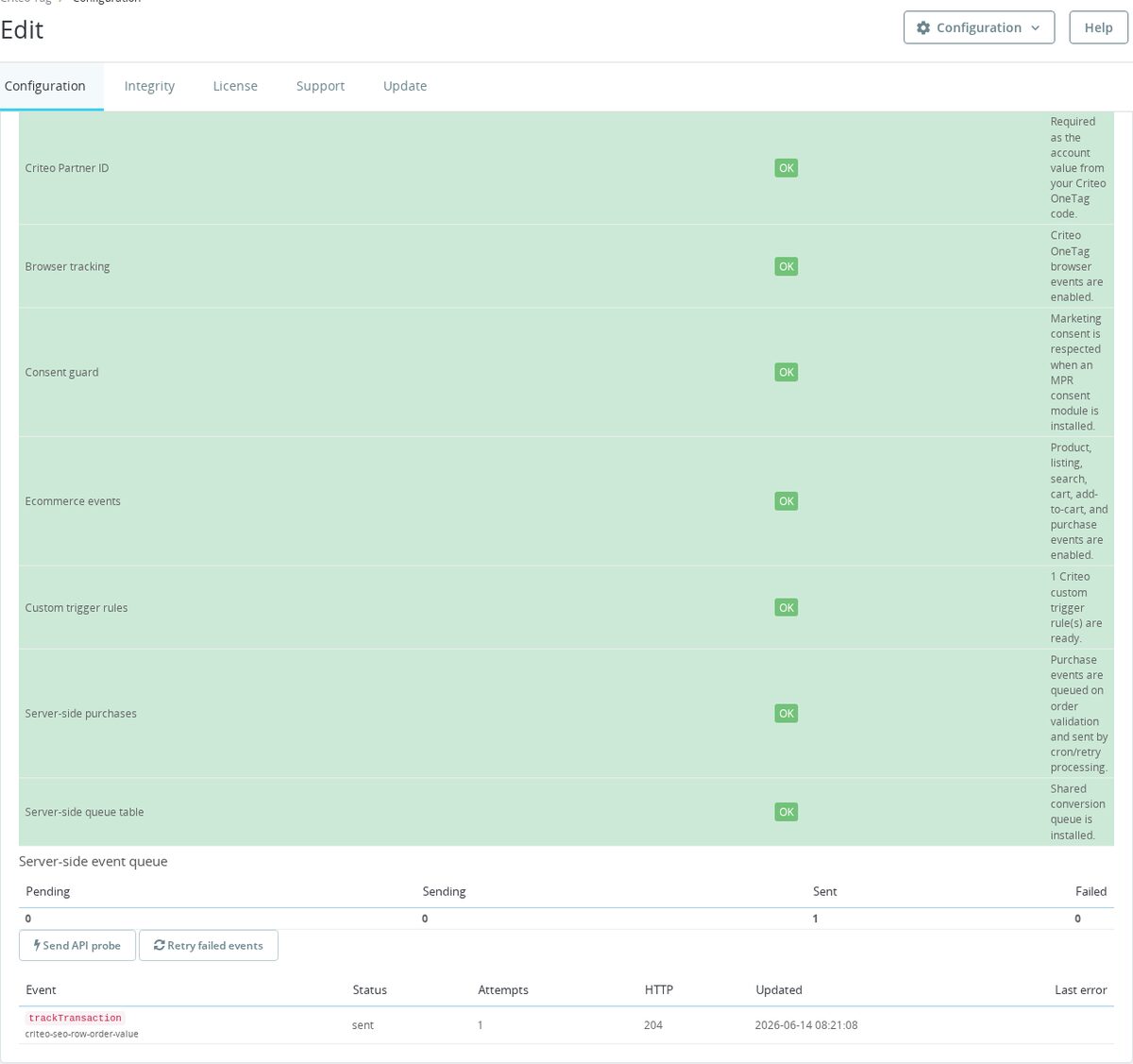
Task: Send an API probe
Action: click(77, 945)
